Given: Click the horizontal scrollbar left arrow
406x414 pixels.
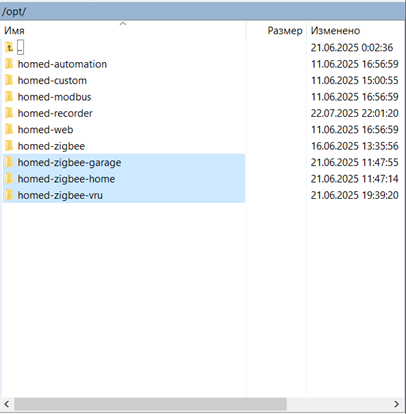Looking at the screenshot, I should point(7,404).
